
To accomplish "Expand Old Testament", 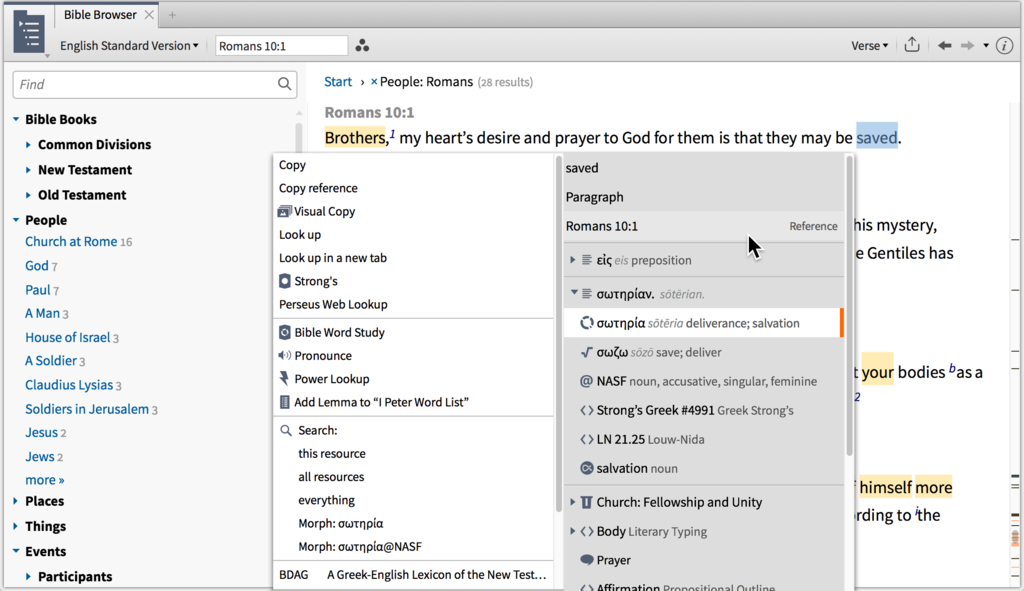I will [x=28, y=195].
